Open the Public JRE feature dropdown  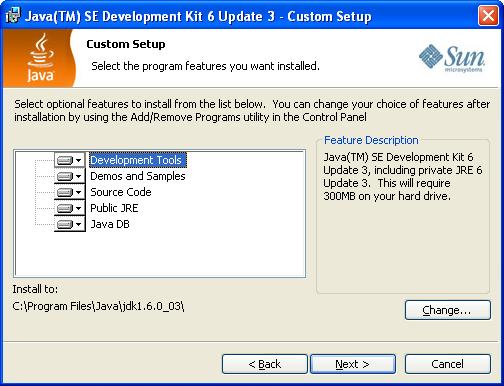click(x=70, y=208)
